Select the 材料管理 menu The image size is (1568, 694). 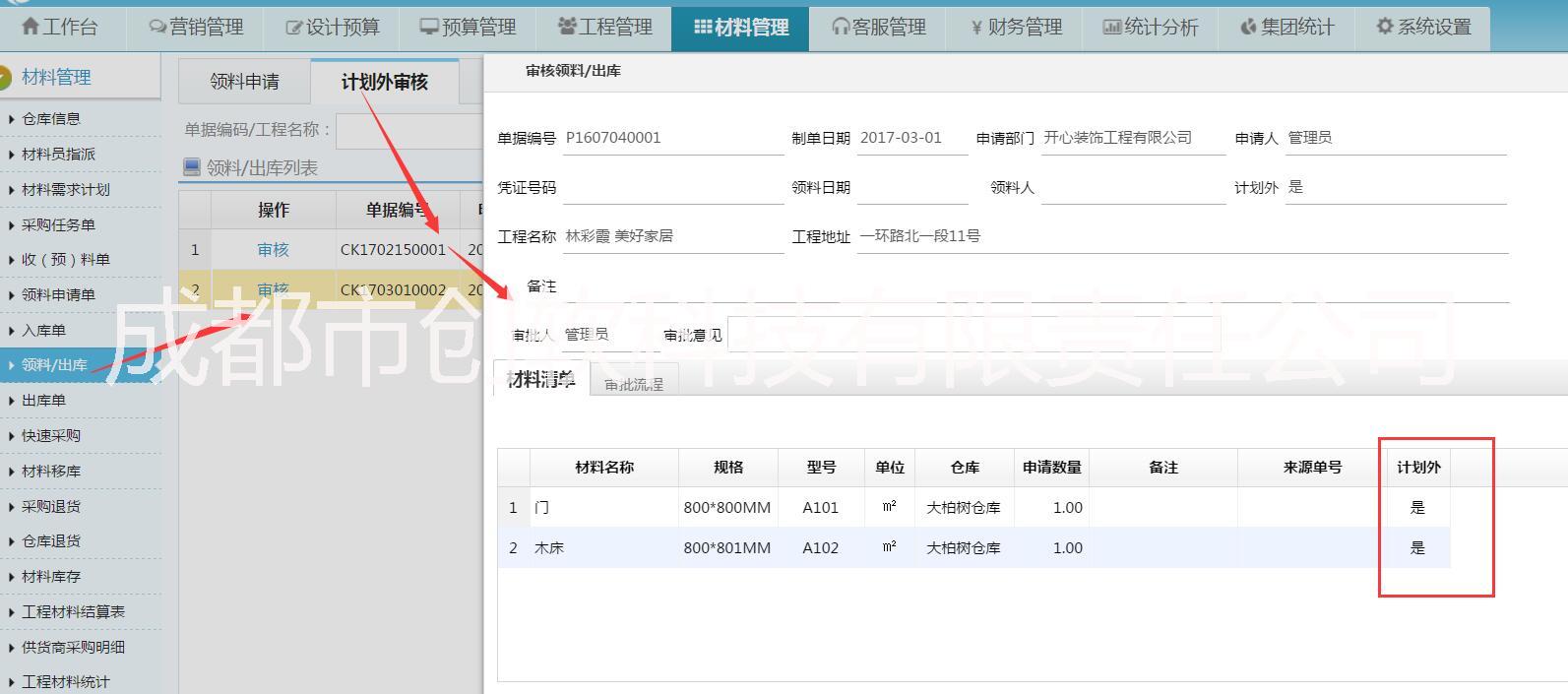coord(740,28)
